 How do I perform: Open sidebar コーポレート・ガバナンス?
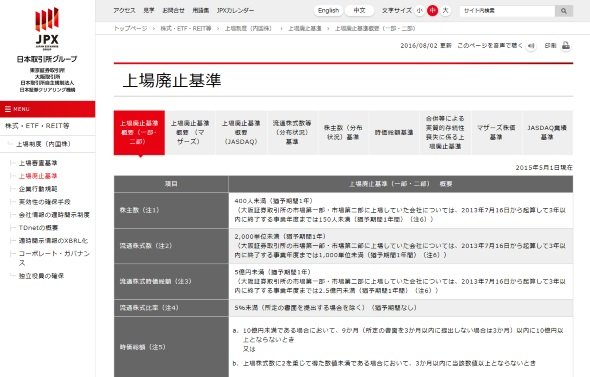[x=54, y=258]
